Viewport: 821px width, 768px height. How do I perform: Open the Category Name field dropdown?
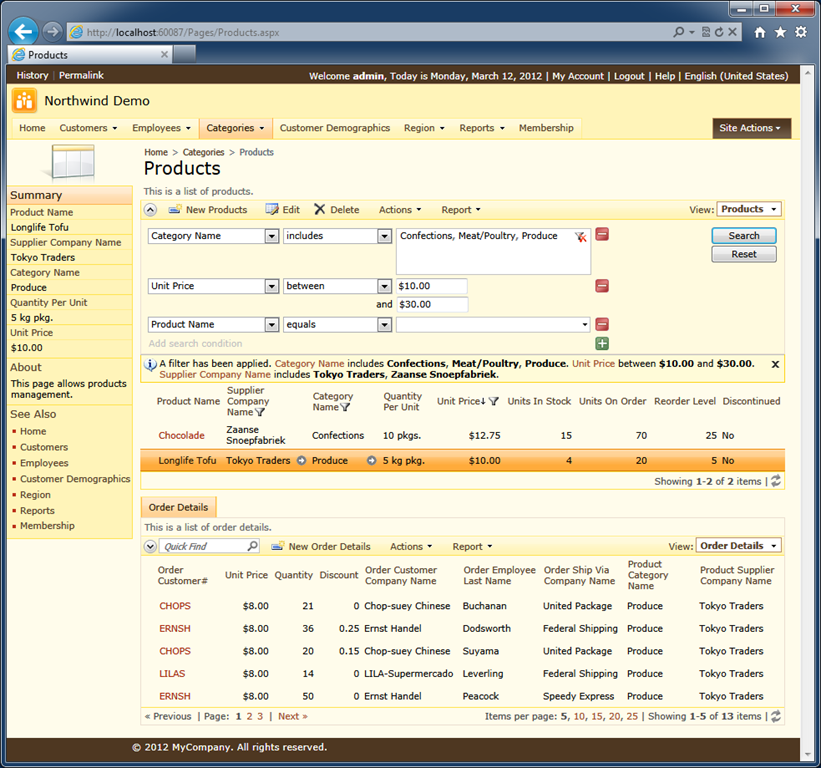(272, 236)
